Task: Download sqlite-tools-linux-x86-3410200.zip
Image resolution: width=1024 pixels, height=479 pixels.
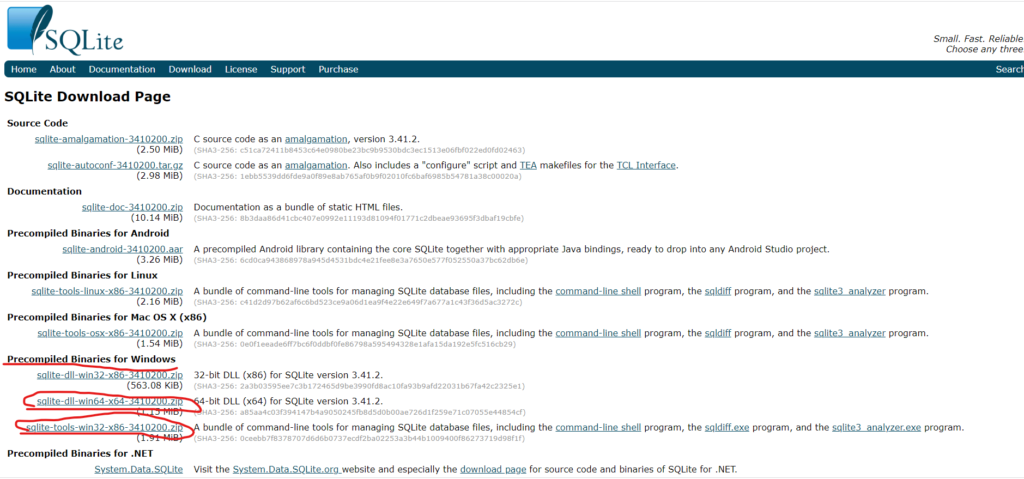Action: (x=107, y=291)
